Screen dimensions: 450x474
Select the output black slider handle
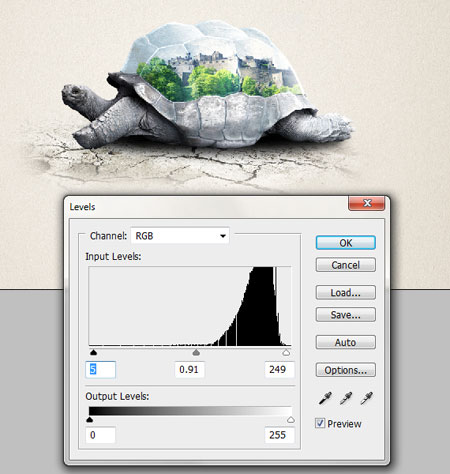point(89,420)
